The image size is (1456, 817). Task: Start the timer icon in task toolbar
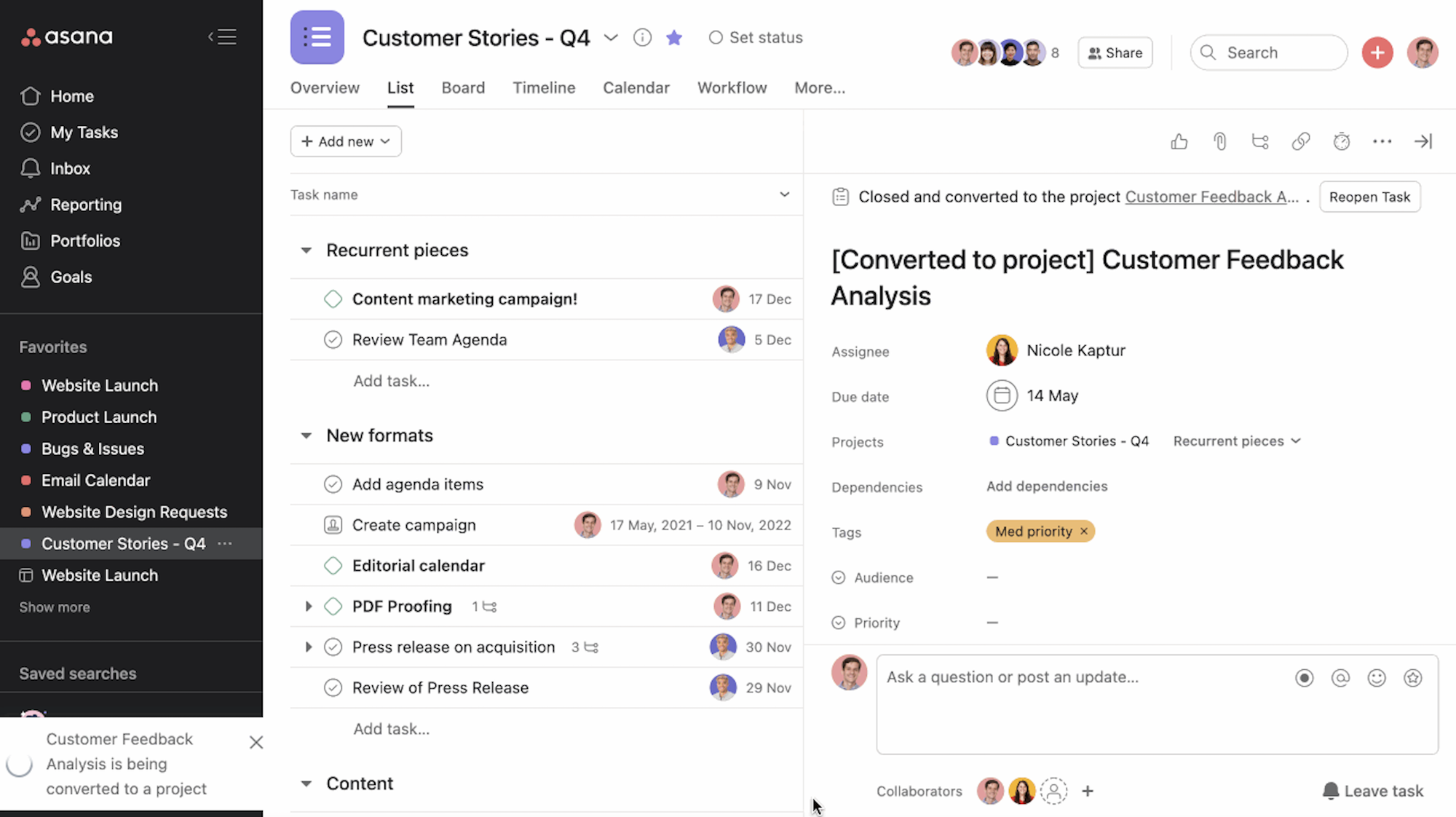(x=1342, y=141)
